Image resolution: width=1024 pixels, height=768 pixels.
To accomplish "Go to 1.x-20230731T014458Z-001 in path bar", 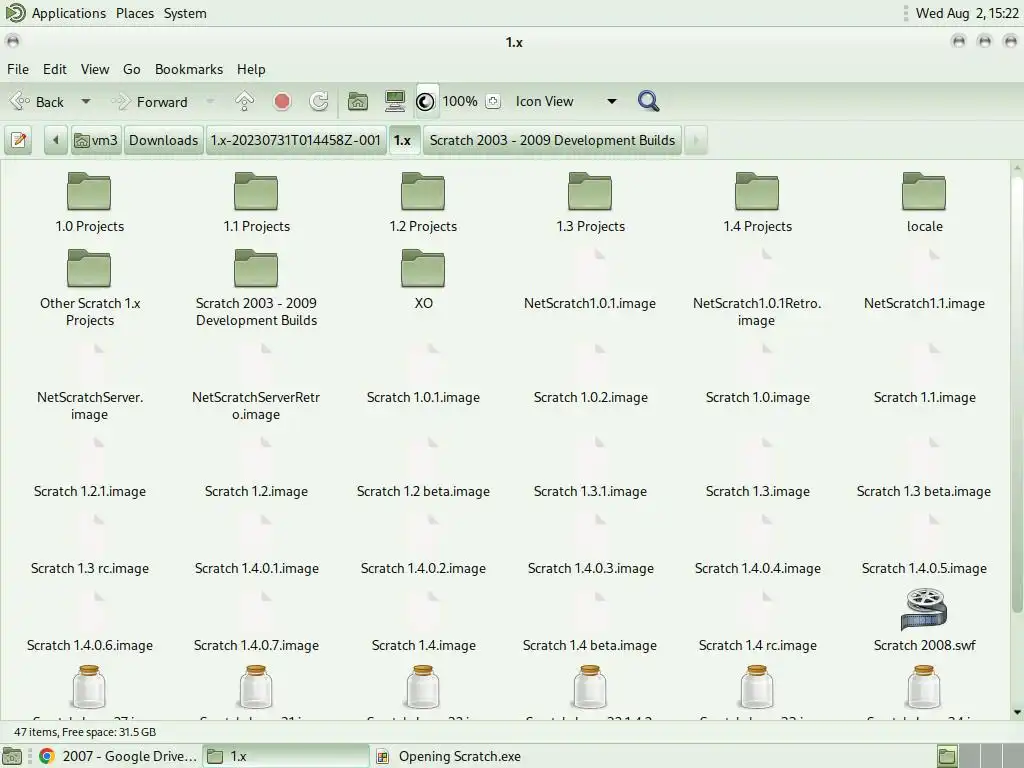I will [x=295, y=140].
